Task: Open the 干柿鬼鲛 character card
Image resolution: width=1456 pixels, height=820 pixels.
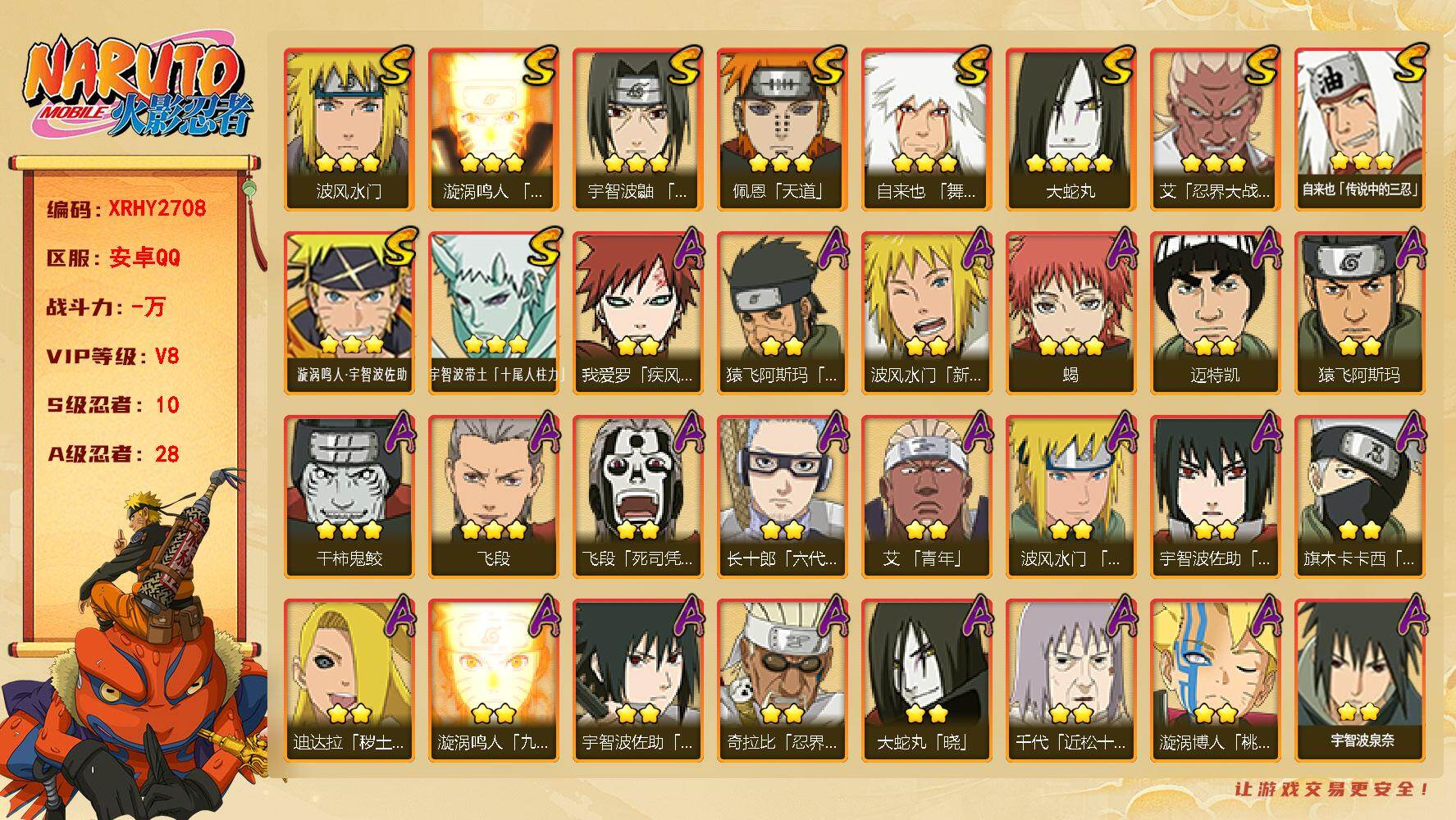Action: [349, 497]
